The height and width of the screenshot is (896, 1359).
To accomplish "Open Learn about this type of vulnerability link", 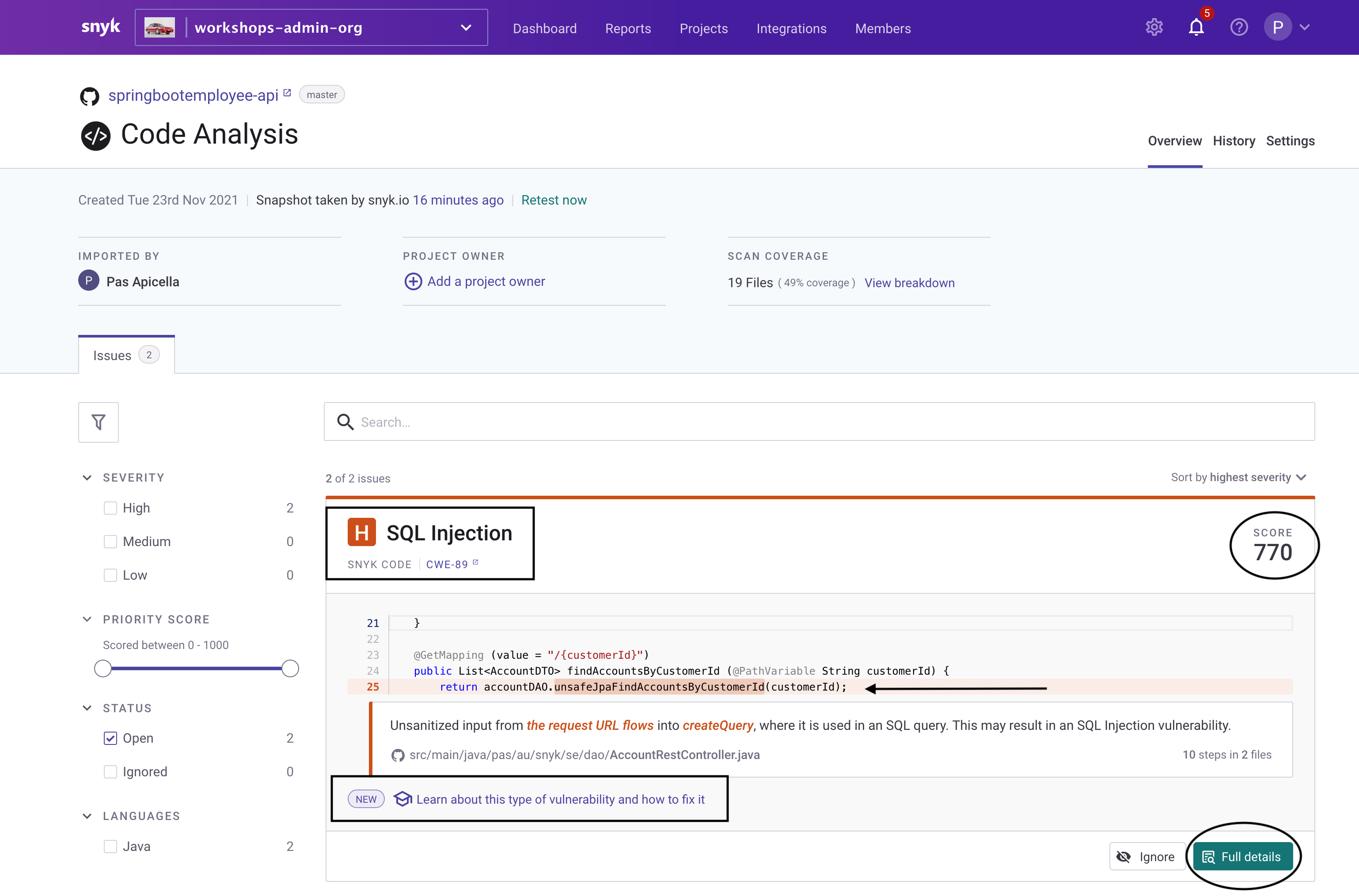I will click(x=560, y=799).
